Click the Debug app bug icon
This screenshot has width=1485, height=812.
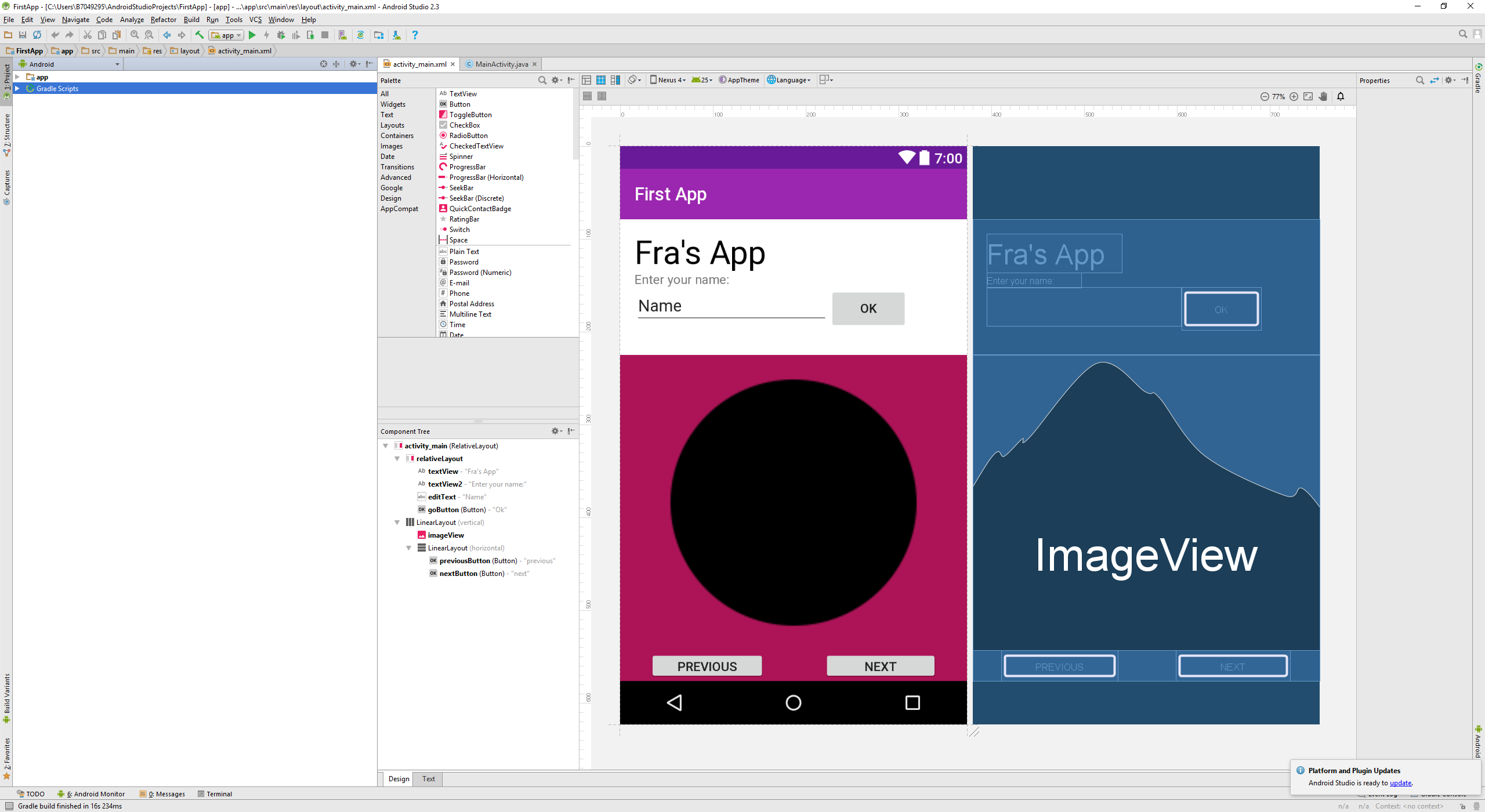click(281, 35)
